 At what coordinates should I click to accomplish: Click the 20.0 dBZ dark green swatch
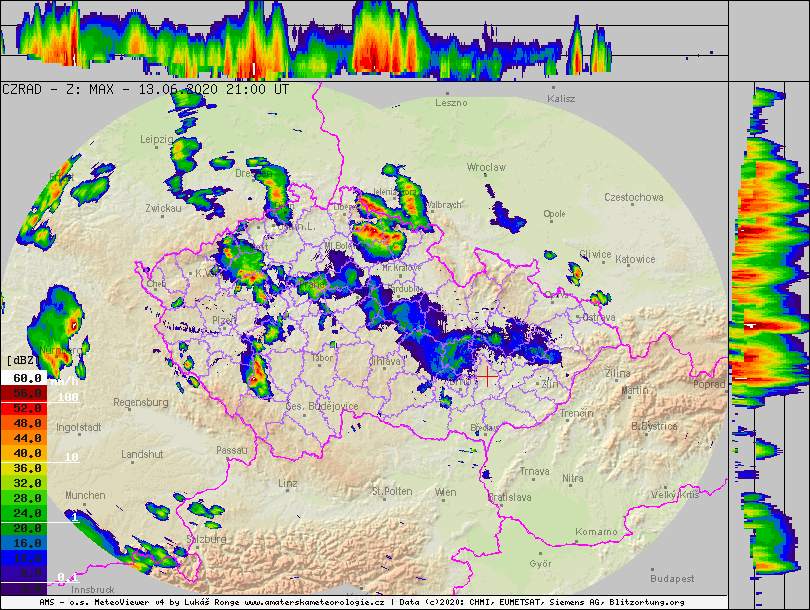point(24,528)
